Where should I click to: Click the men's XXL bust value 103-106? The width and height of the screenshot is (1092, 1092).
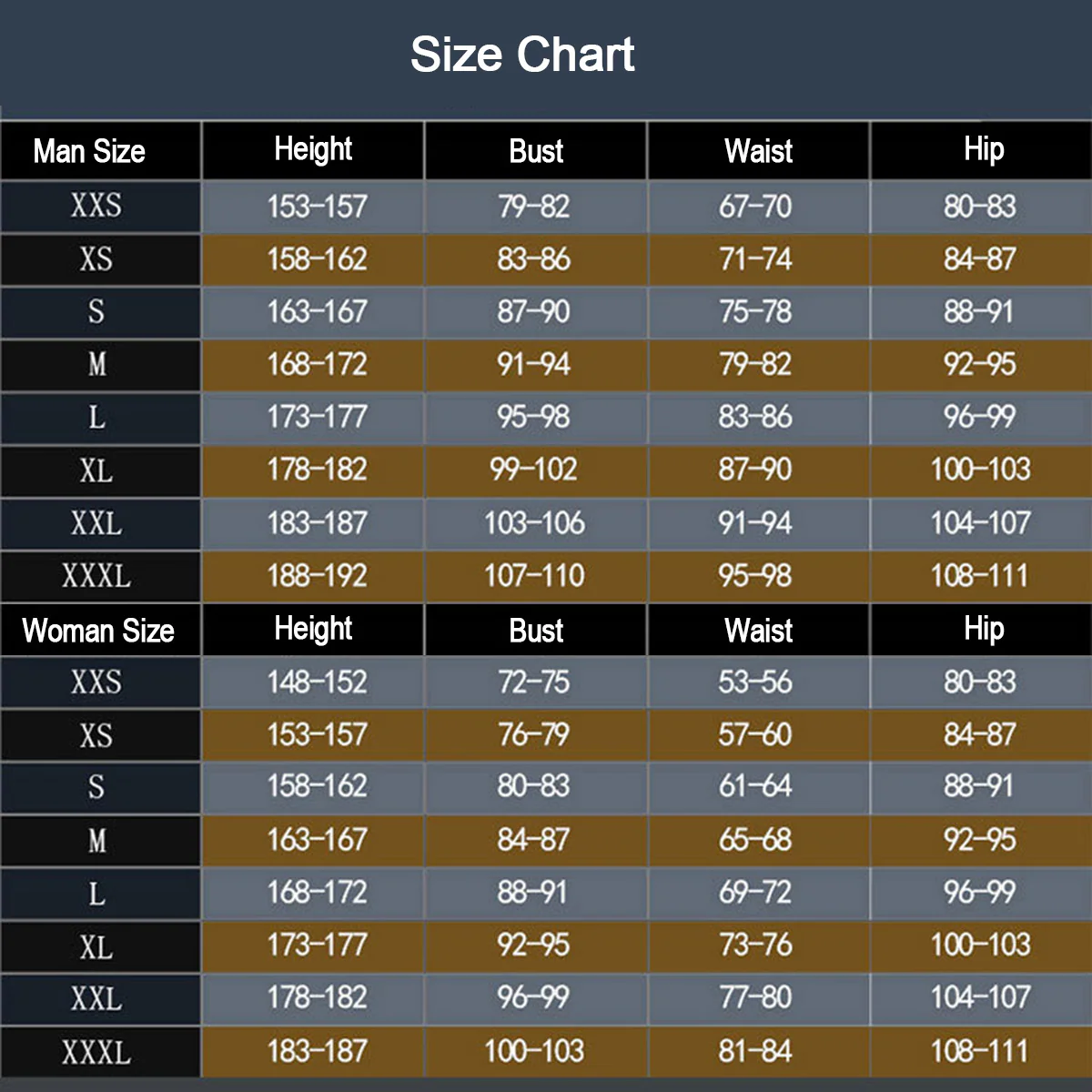click(x=534, y=523)
